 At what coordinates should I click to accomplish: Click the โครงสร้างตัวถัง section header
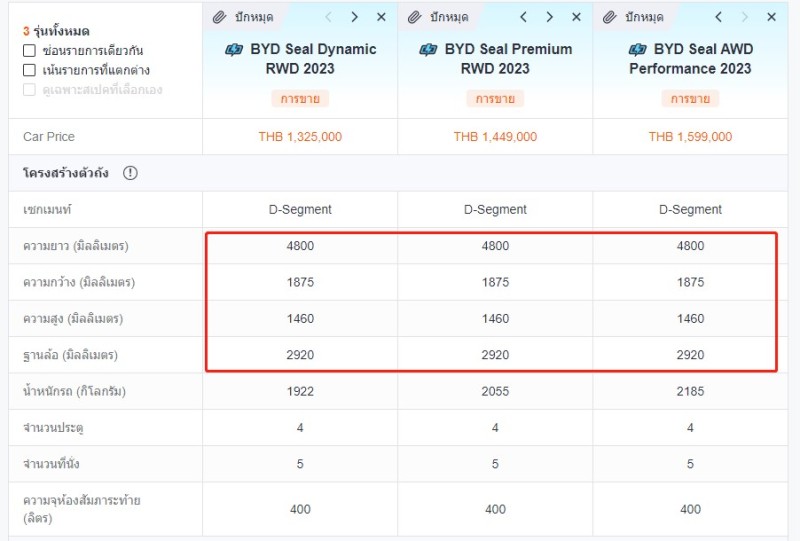pyautogui.click(x=66, y=173)
